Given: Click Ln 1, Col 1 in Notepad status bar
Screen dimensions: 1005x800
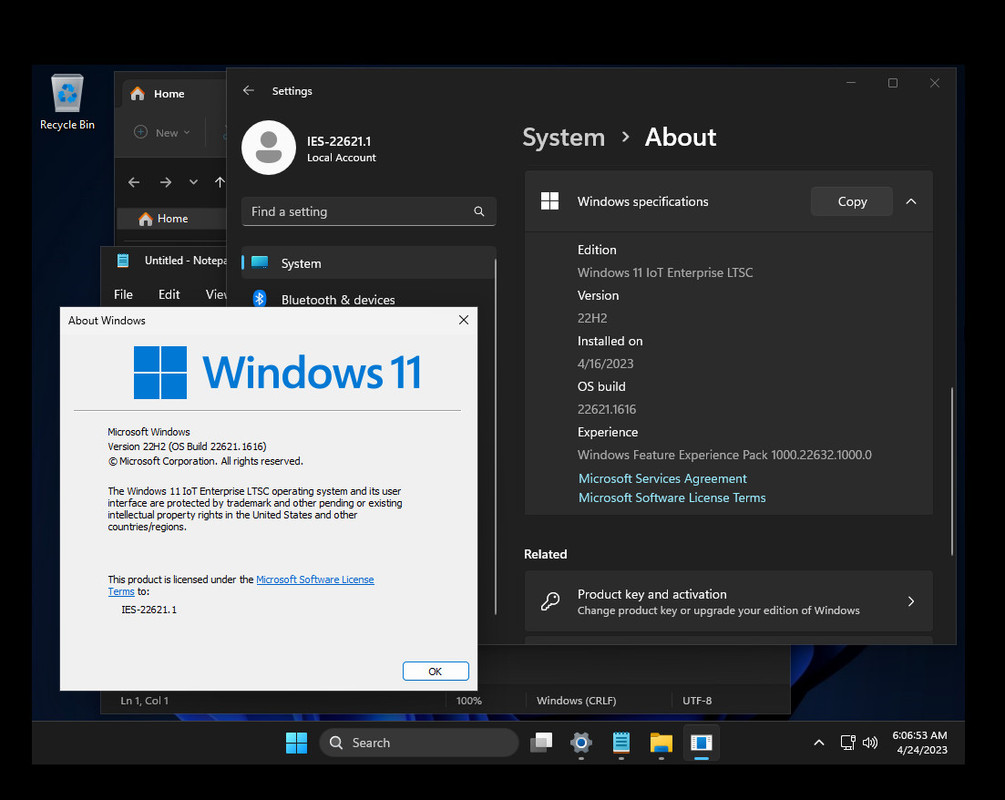Looking at the screenshot, I should (144, 701).
